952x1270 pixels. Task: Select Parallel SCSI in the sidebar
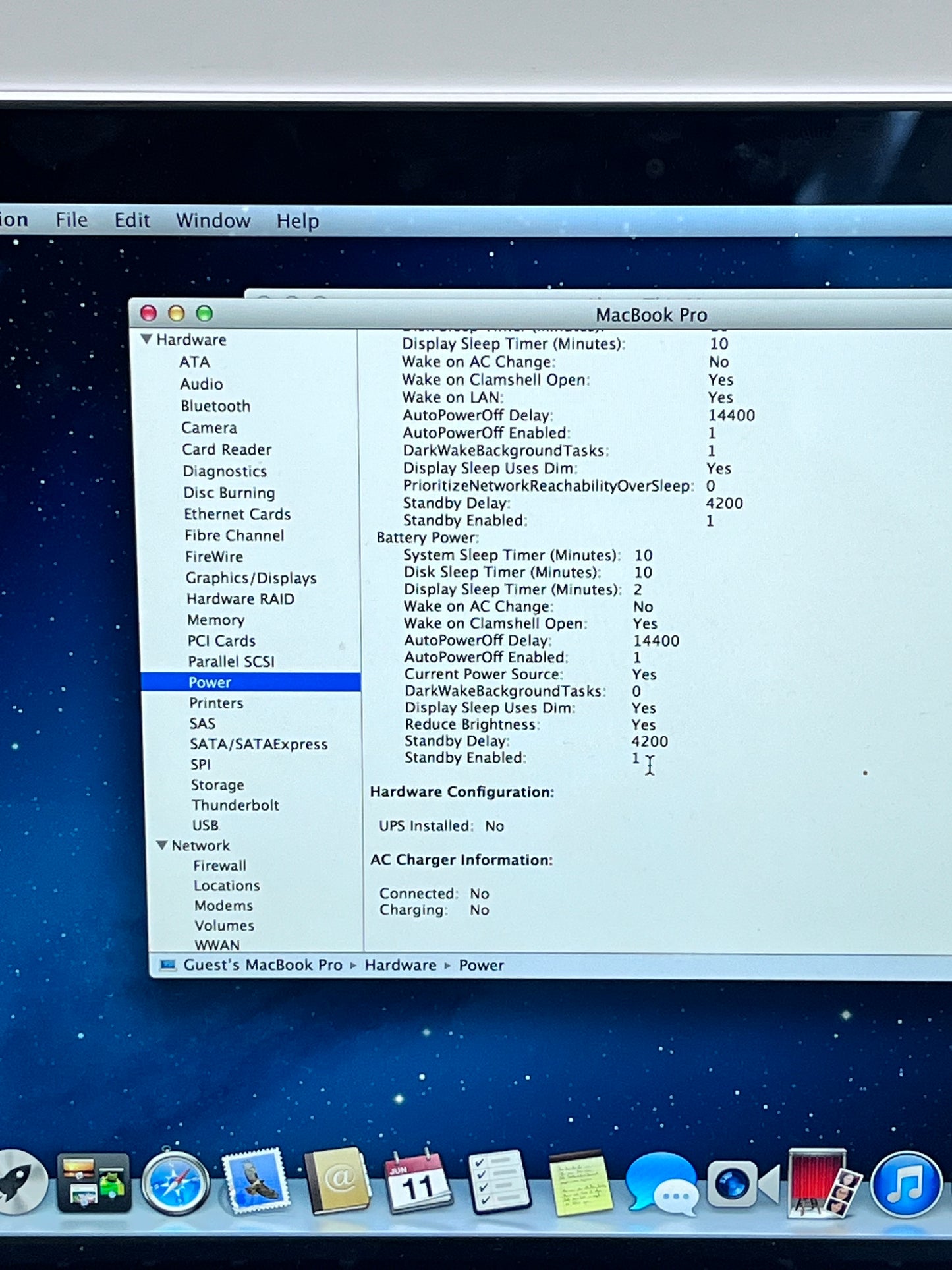coord(231,661)
